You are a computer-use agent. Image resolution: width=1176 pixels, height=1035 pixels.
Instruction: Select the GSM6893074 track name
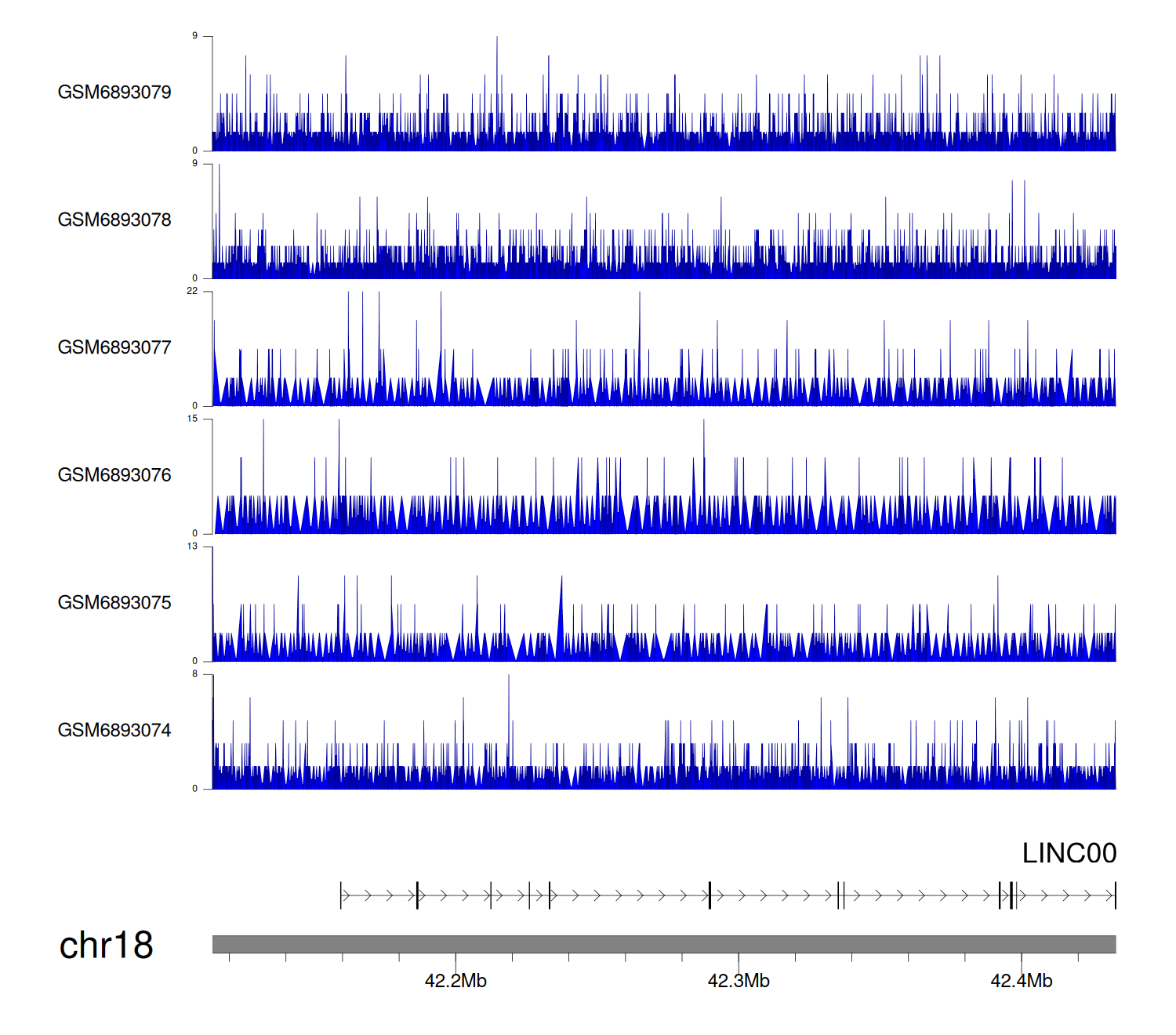pyautogui.click(x=114, y=731)
